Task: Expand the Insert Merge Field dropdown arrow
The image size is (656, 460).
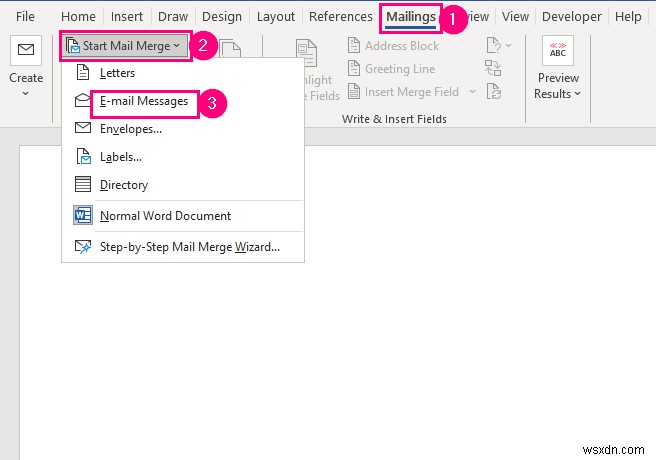Action: [x=472, y=92]
